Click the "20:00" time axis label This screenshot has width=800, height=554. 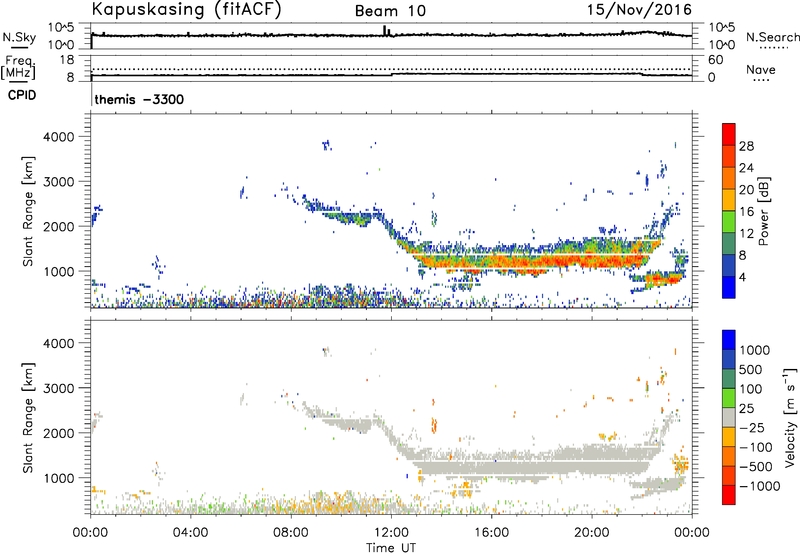tap(592, 533)
